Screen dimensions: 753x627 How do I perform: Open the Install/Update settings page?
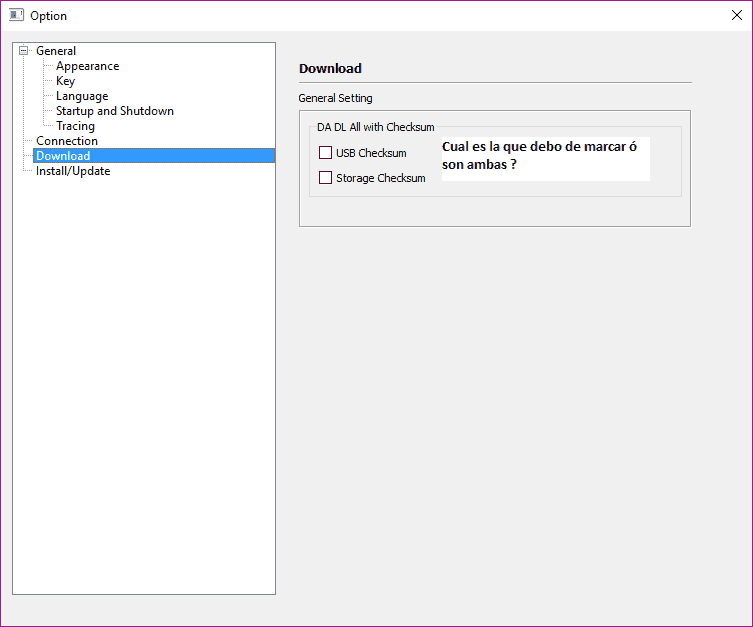pos(73,171)
